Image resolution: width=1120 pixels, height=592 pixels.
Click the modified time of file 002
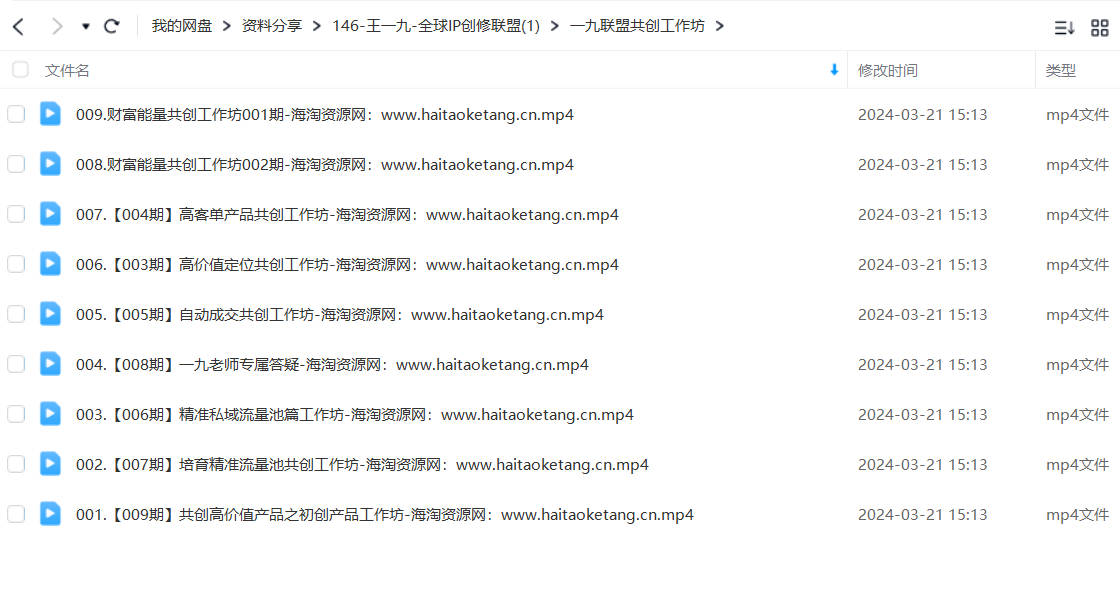[922, 465]
